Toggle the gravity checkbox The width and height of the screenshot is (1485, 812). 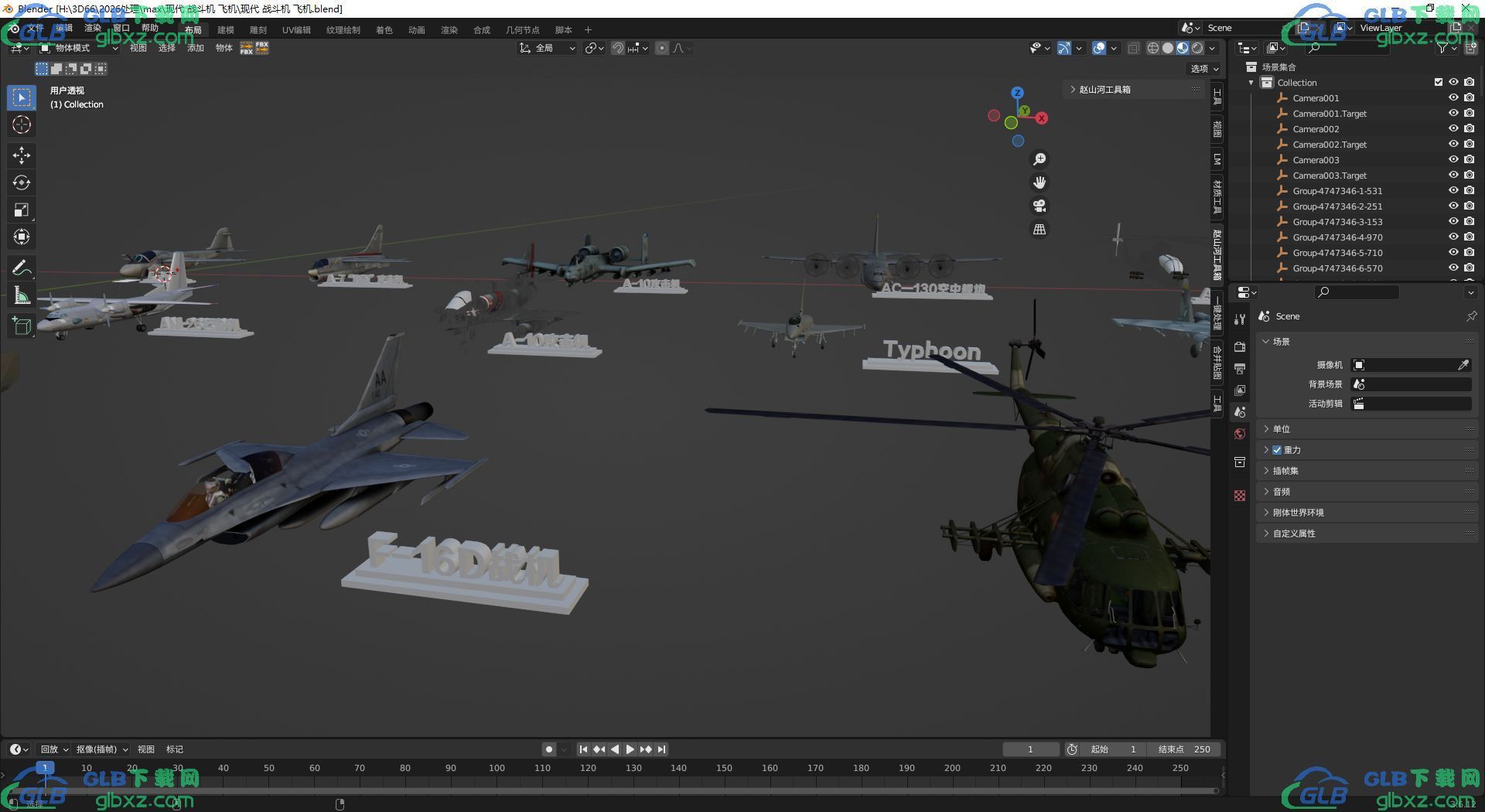(1277, 450)
